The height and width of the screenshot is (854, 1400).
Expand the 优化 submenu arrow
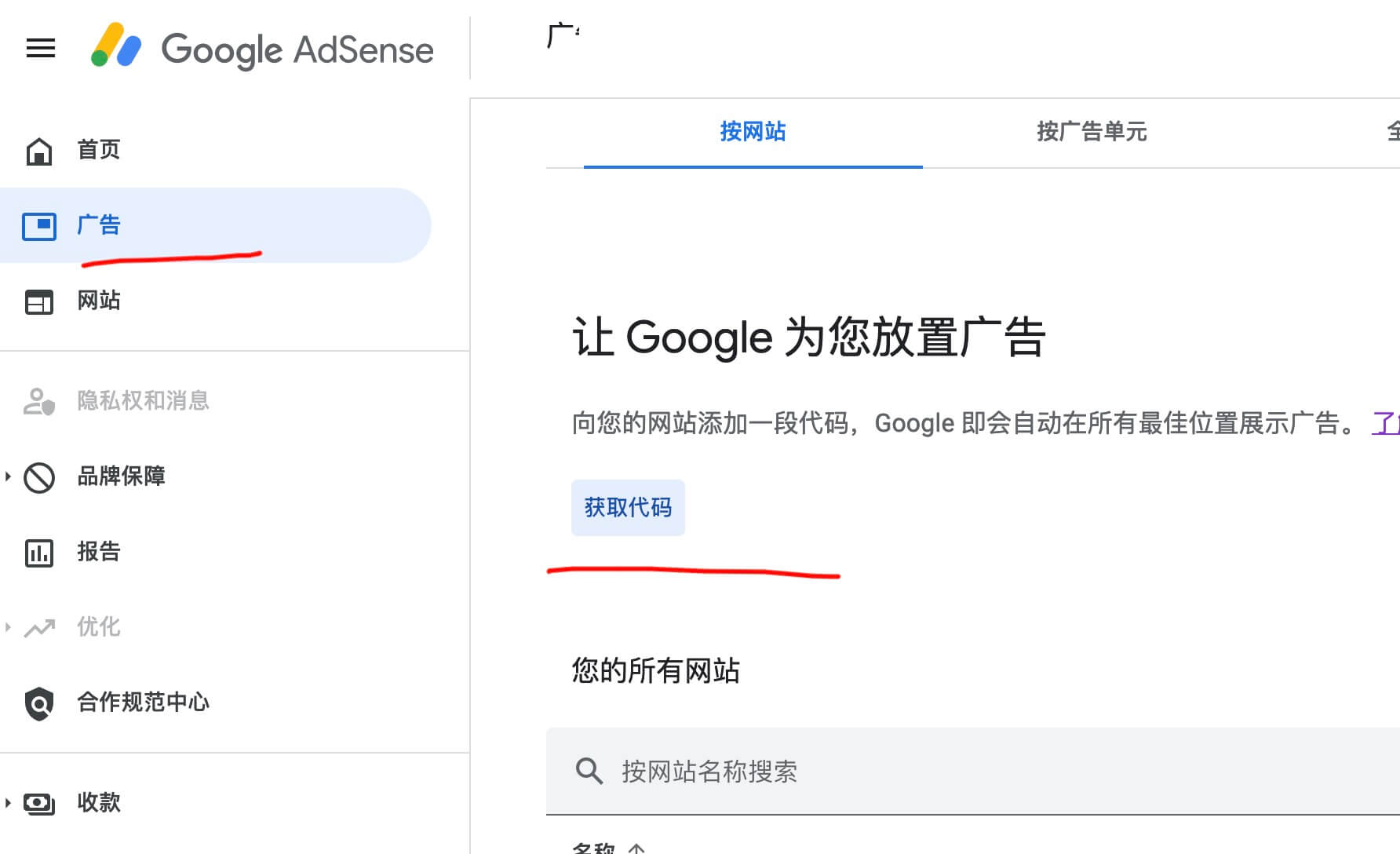(x=8, y=627)
